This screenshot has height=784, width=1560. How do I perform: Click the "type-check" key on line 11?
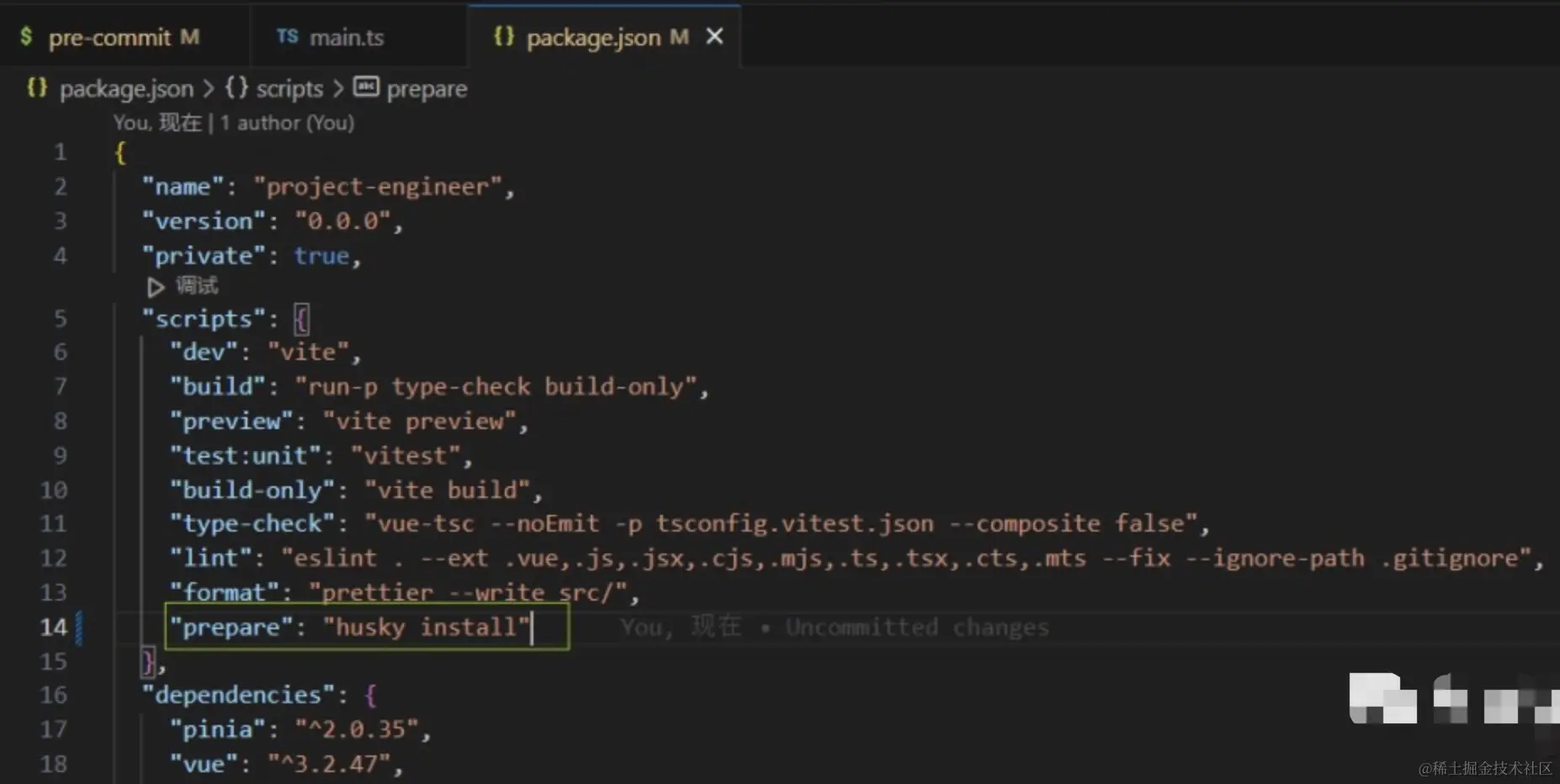252,524
